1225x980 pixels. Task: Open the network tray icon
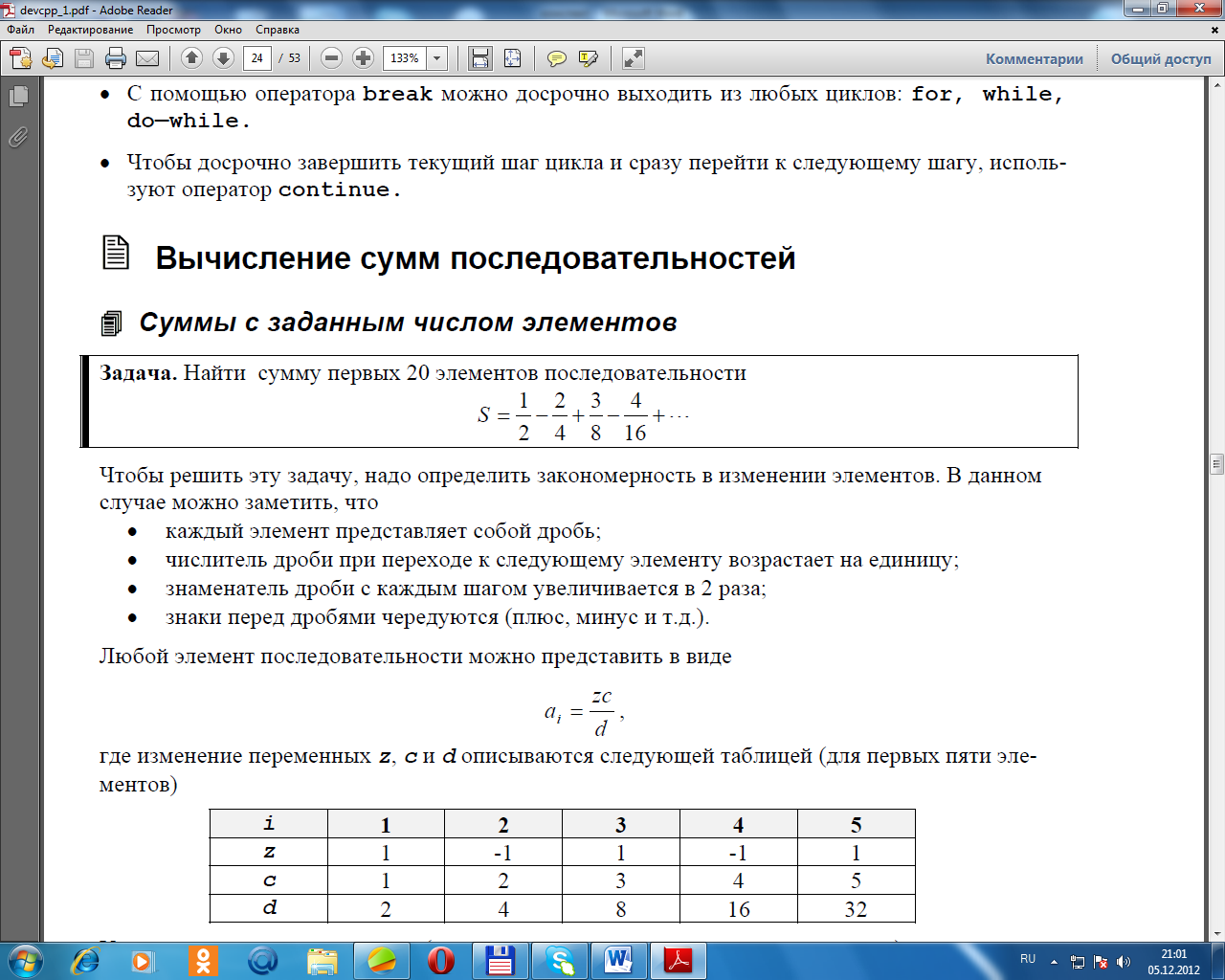[x=1078, y=961]
